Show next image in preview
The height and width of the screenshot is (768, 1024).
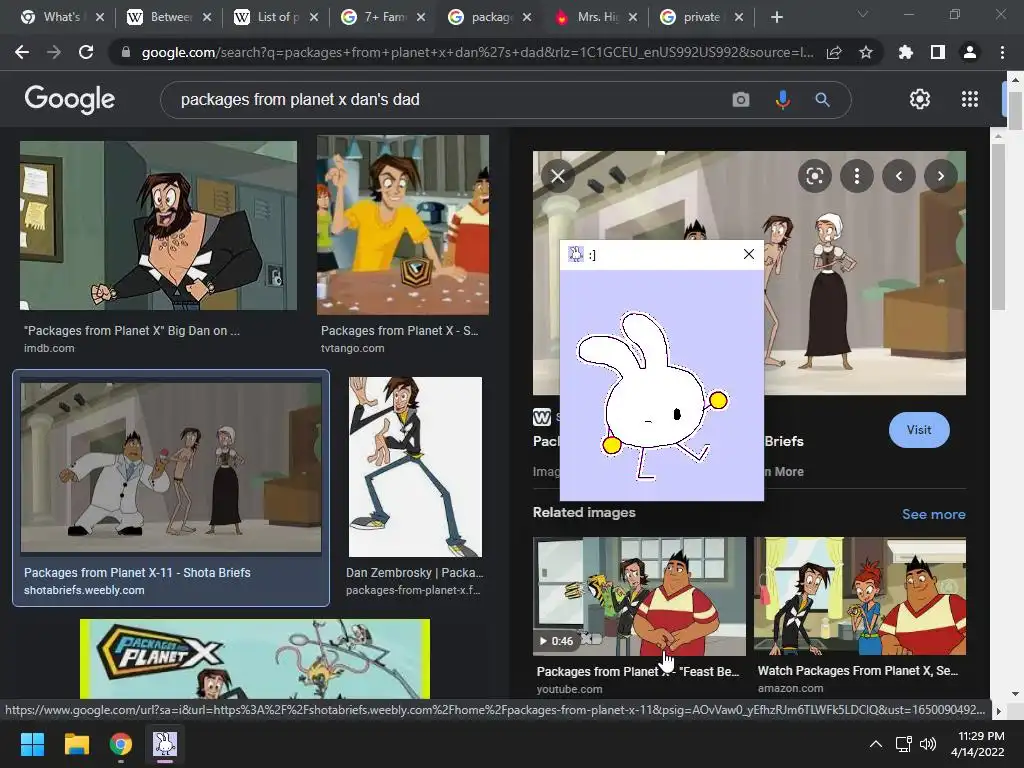point(940,176)
